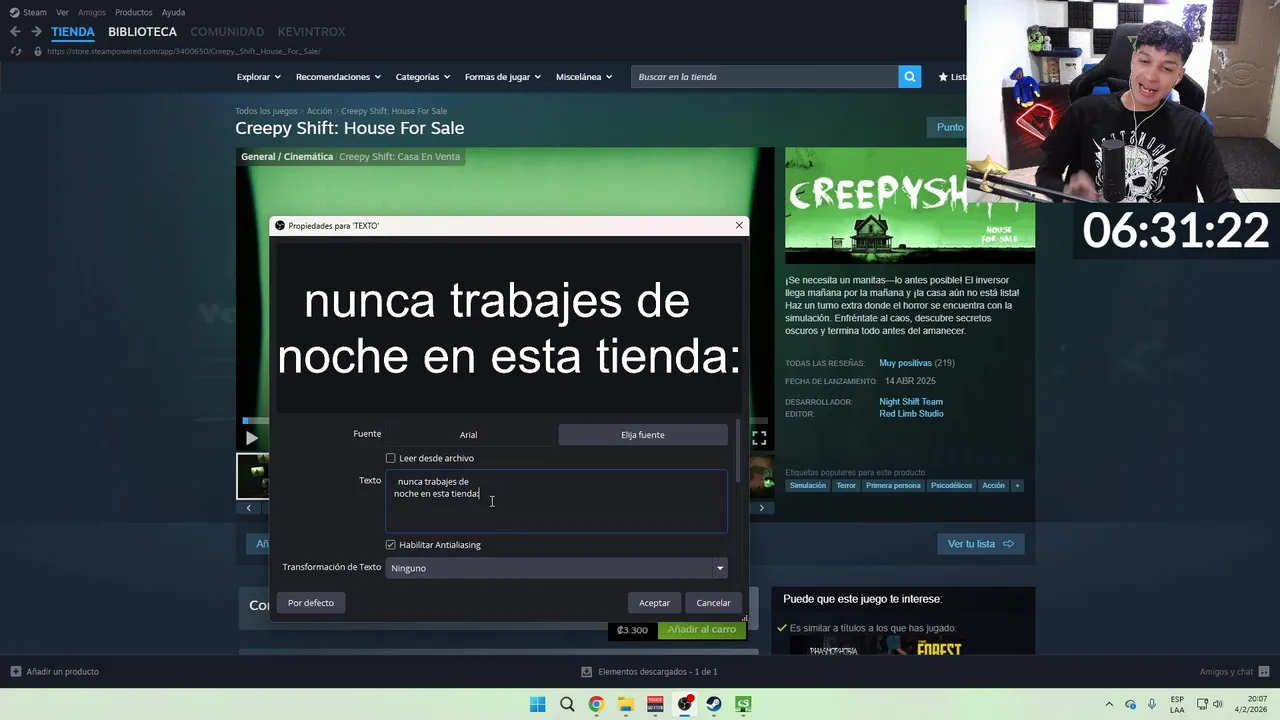
Task: Click the properties dialog vertical scrollbar
Action: (x=739, y=450)
